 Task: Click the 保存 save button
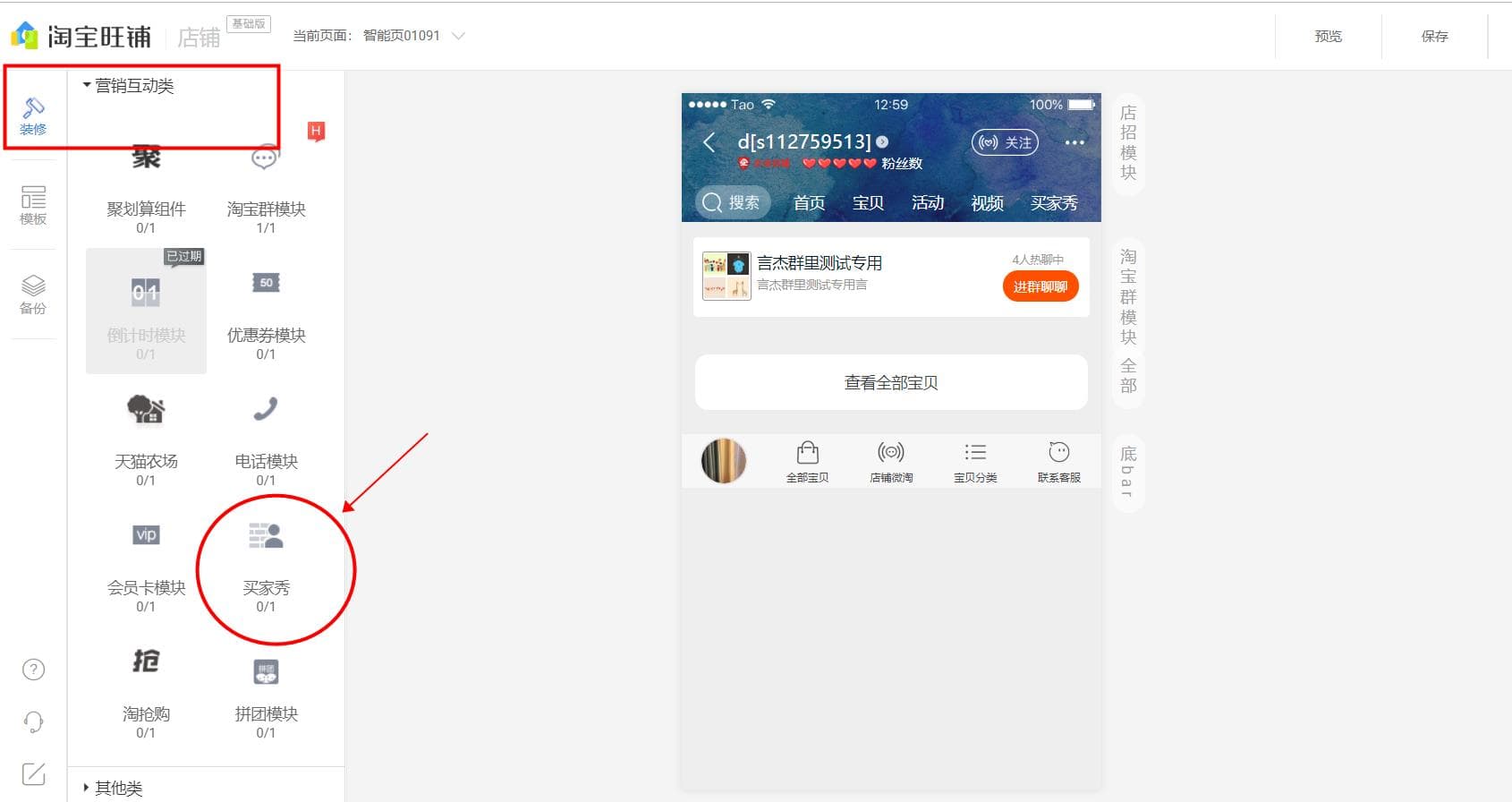(1434, 36)
